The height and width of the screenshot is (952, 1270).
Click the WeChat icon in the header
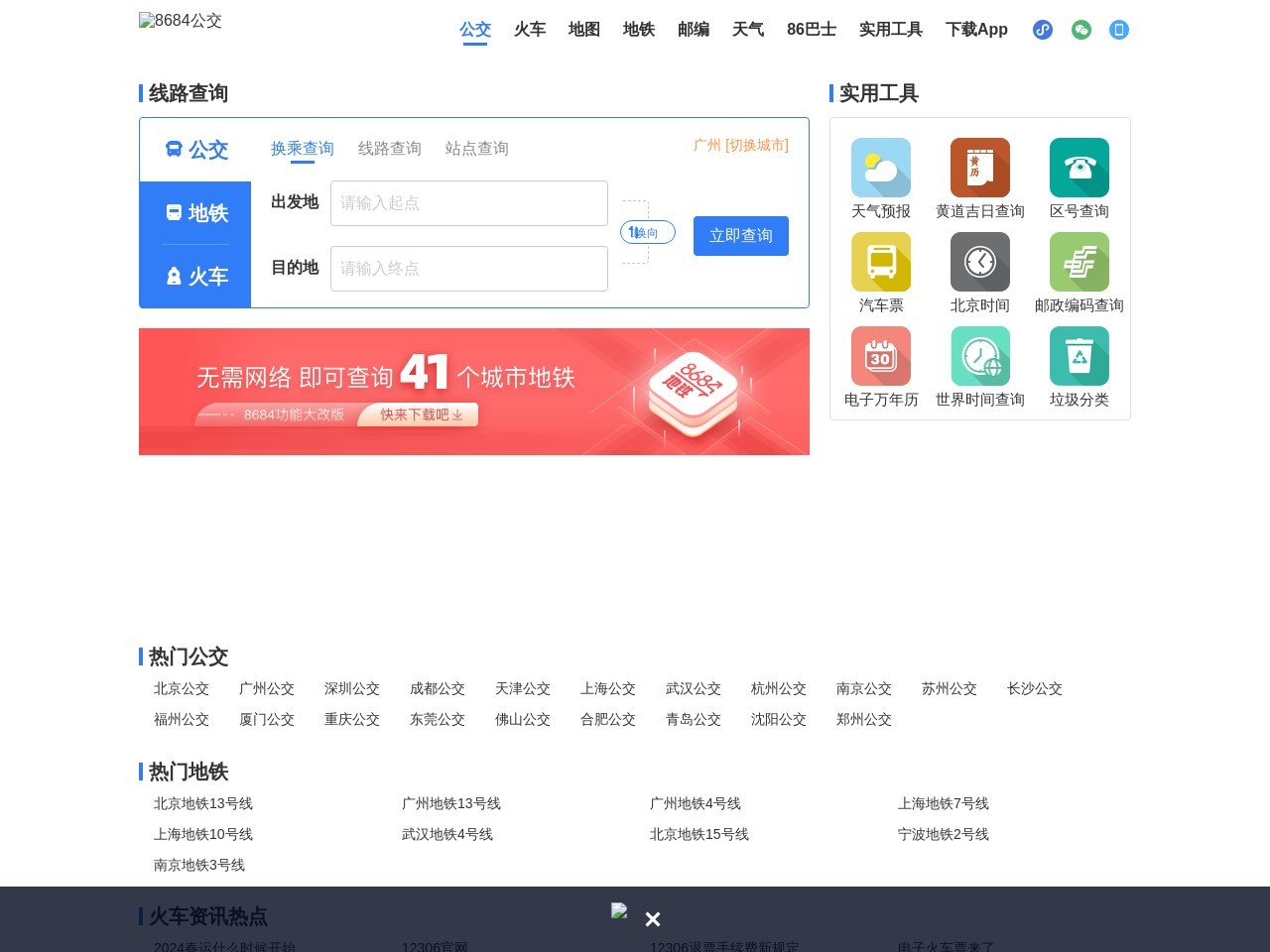click(x=1080, y=30)
